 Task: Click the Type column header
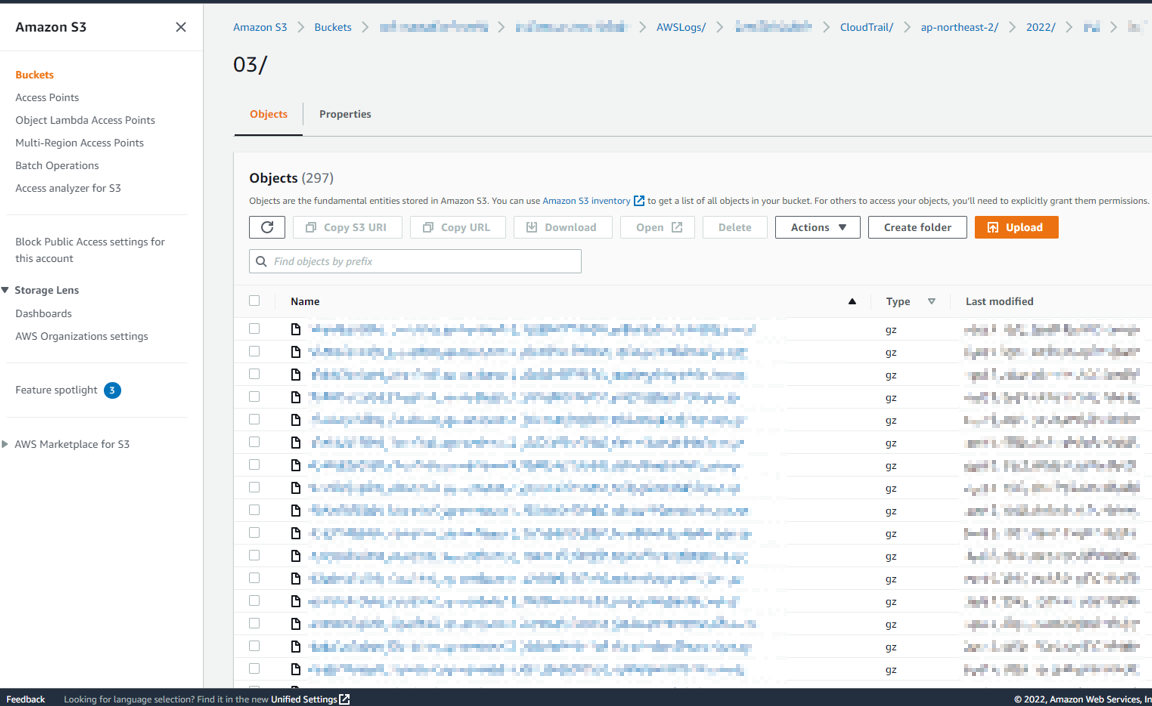tap(898, 301)
